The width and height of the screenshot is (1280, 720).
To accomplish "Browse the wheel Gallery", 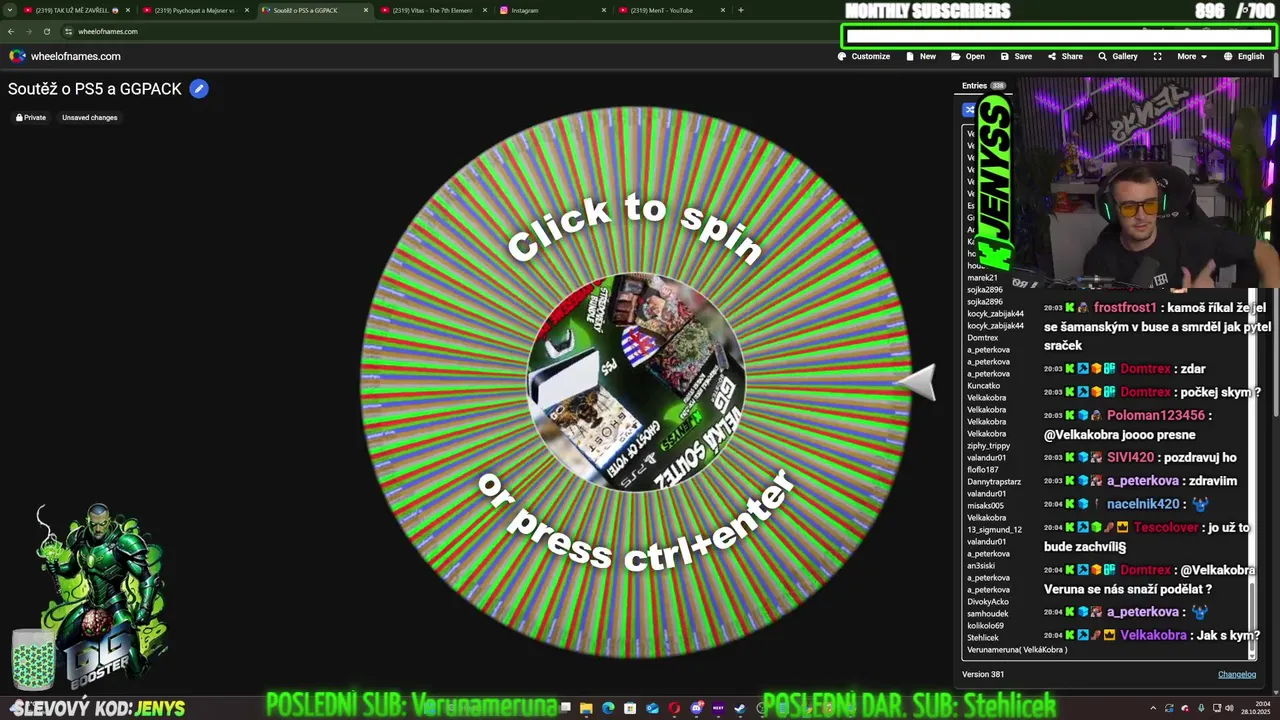I will pyautogui.click(x=1118, y=56).
